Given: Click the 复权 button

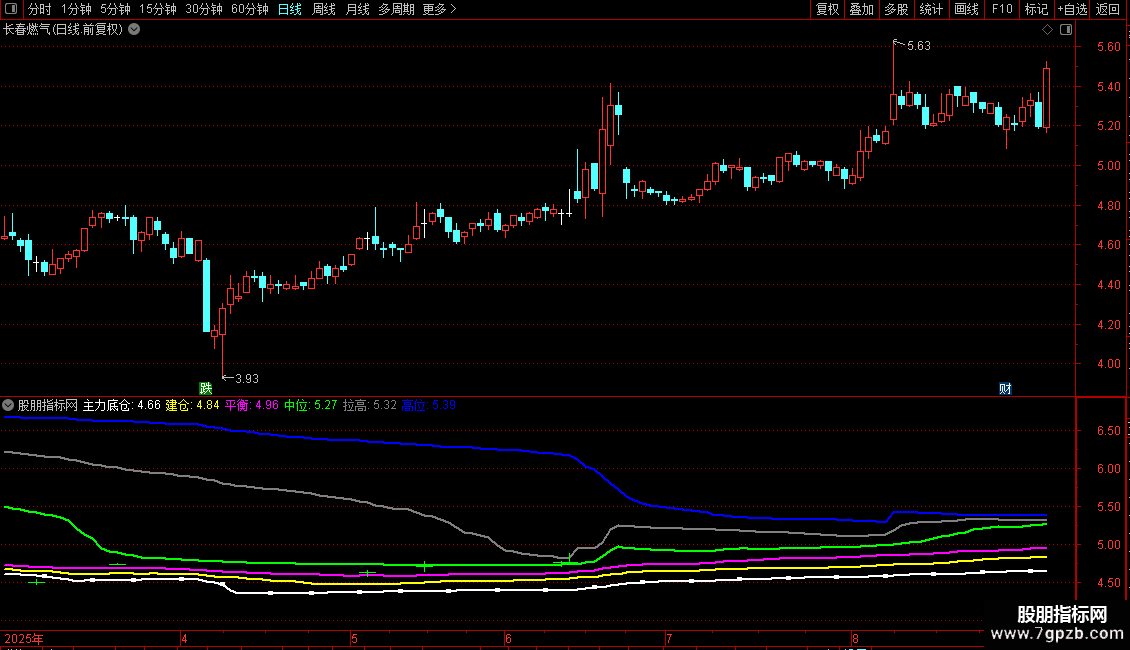Looking at the screenshot, I should [x=827, y=9].
